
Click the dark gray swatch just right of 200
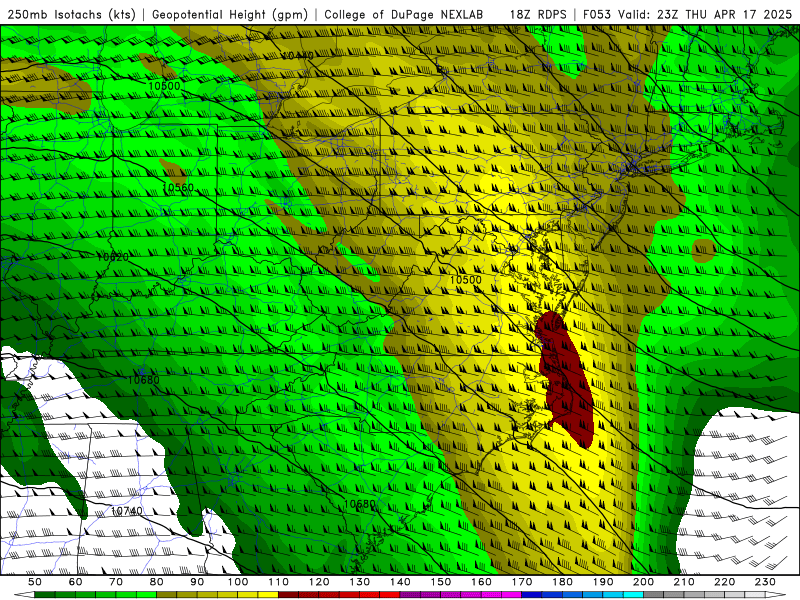click(x=654, y=595)
